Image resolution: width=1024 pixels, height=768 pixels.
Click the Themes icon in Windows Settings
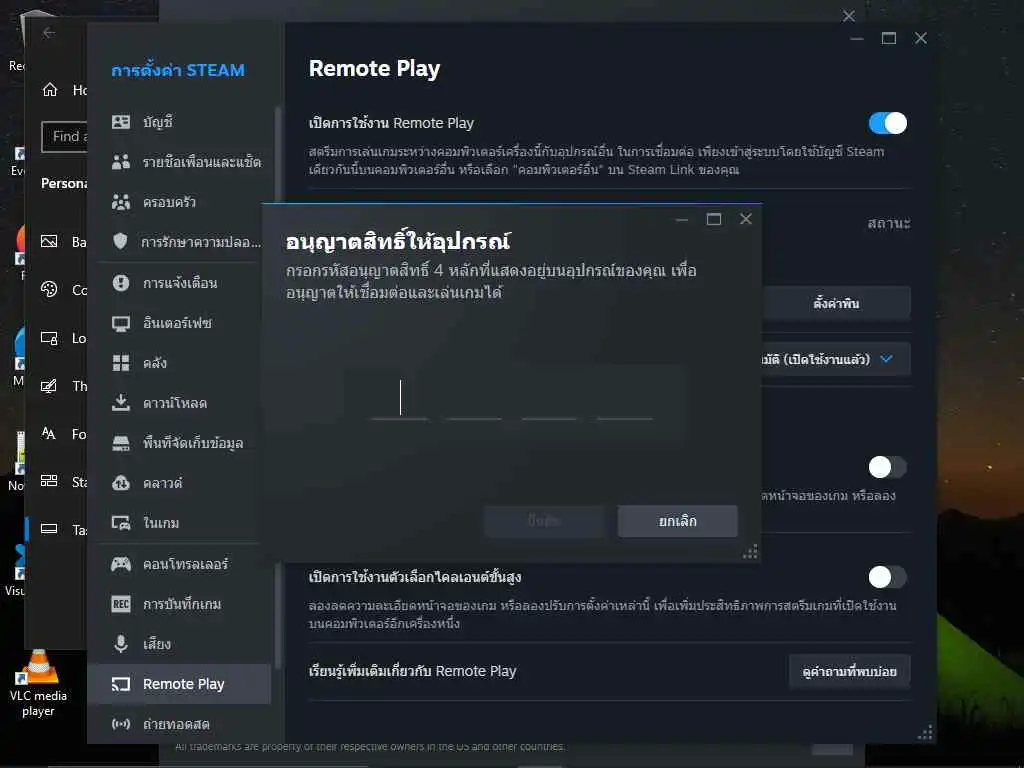[49, 385]
